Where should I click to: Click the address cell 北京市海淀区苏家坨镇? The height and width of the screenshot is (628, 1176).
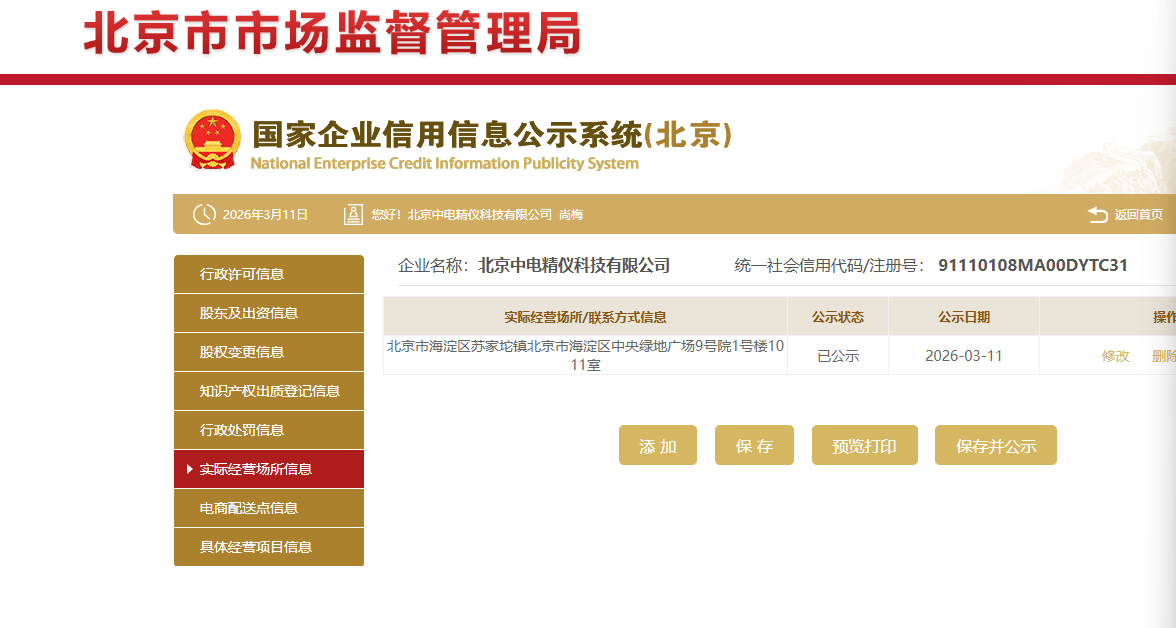pos(585,355)
